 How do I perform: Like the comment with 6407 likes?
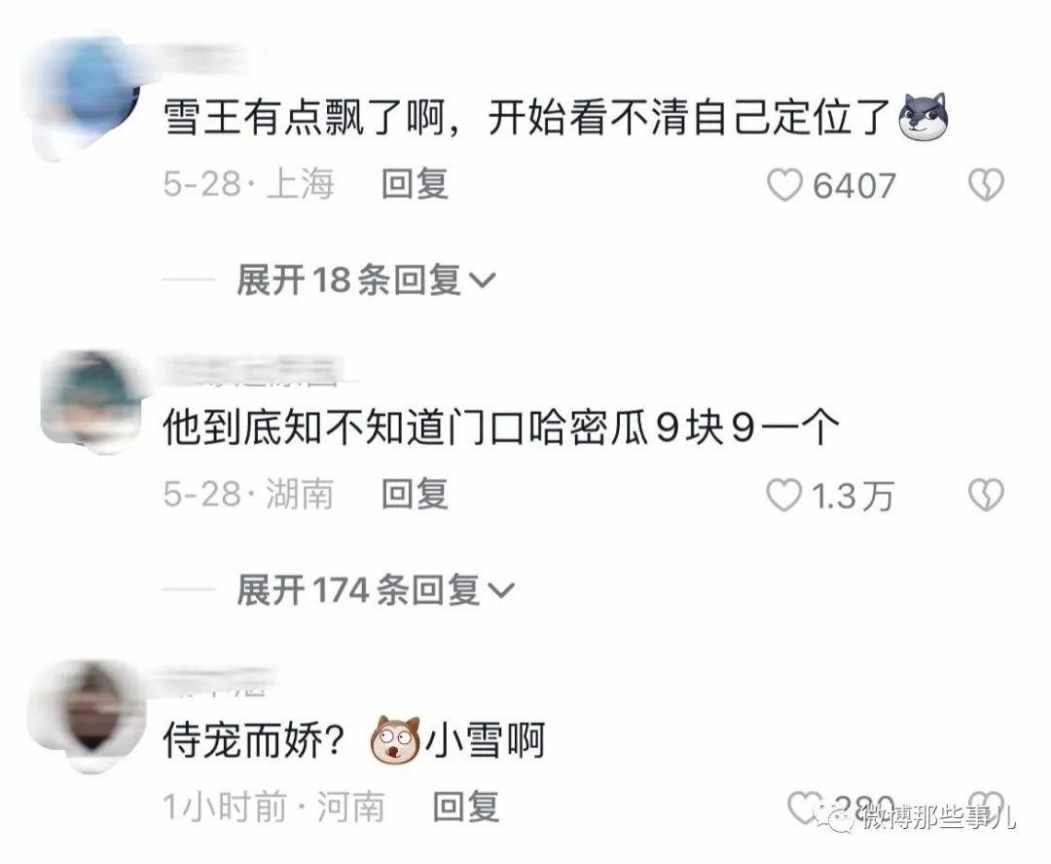pos(784,186)
